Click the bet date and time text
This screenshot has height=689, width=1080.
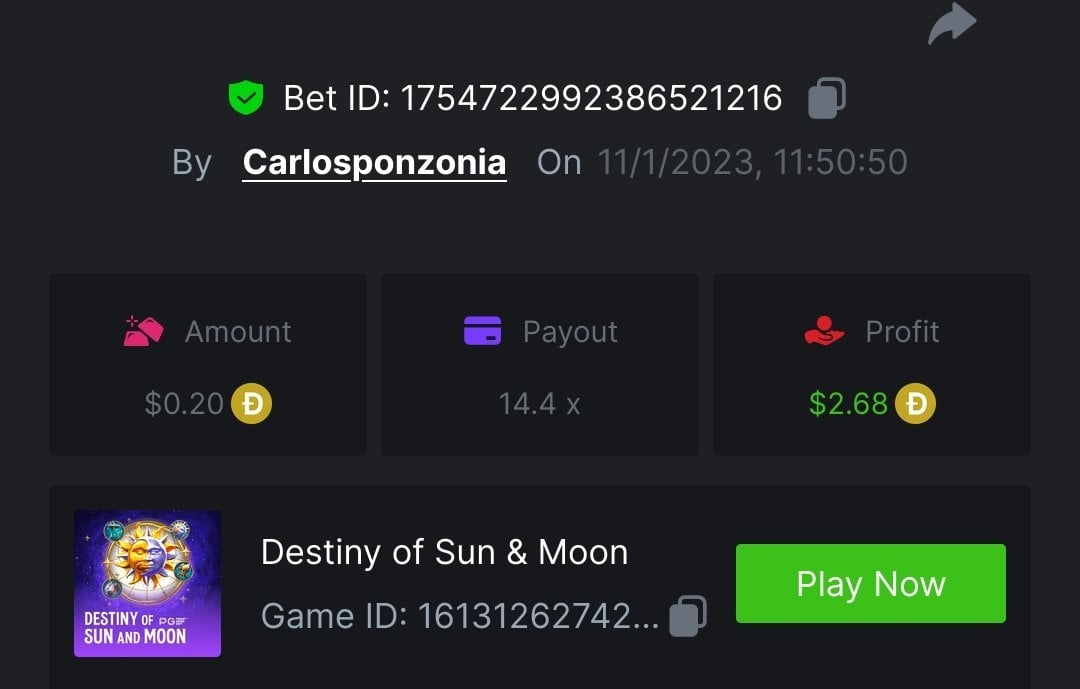coord(752,162)
